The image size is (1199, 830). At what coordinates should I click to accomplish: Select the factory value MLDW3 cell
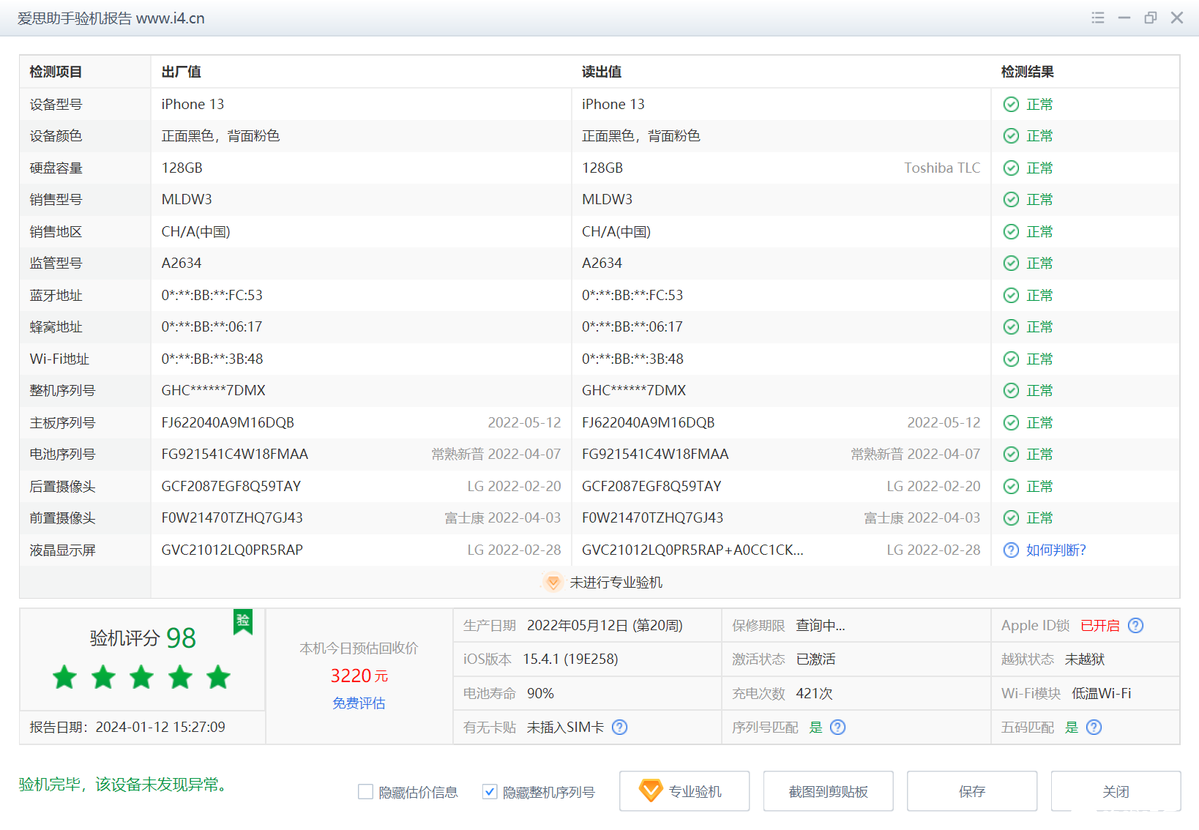click(x=187, y=200)
